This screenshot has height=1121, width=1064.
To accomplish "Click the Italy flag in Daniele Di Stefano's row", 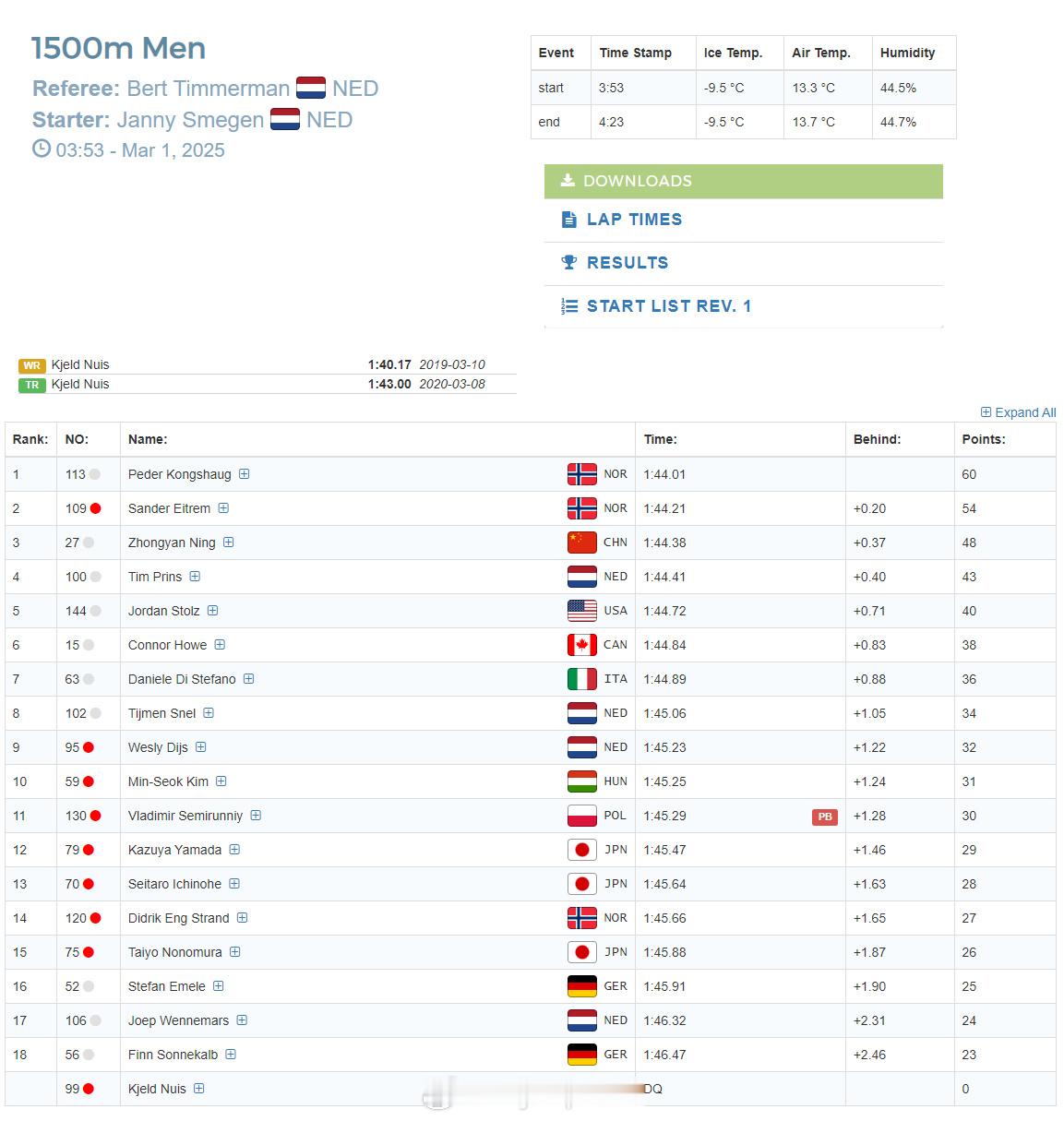I will click(582, 679).
